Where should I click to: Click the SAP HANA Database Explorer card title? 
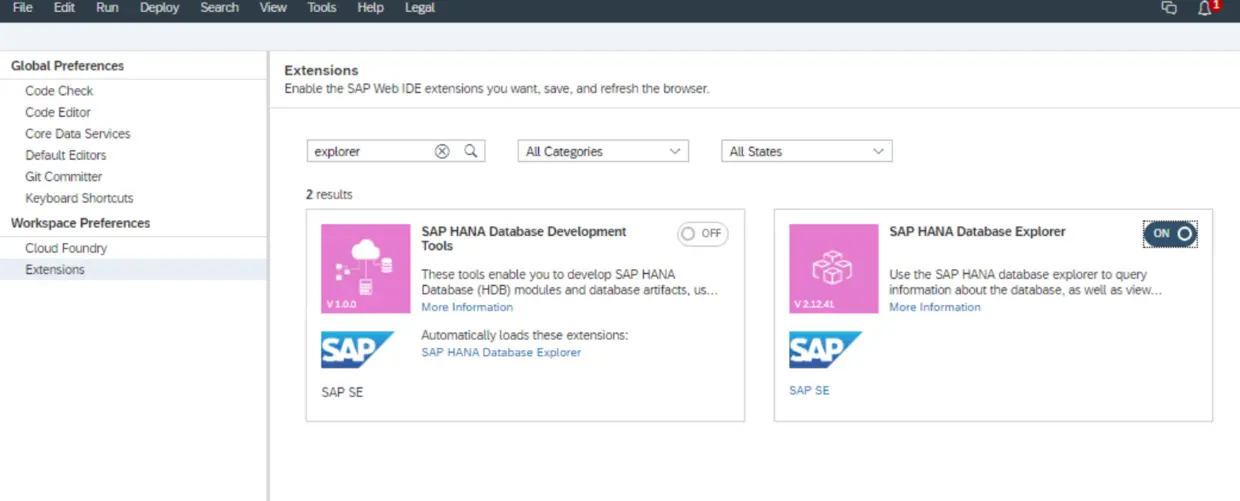[x=977, y=231]
